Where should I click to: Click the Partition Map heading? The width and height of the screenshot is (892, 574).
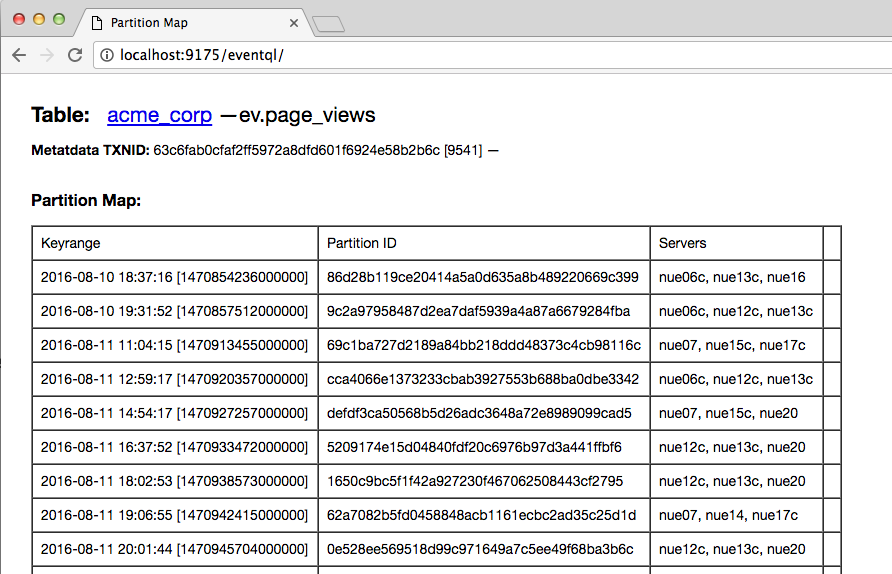click(86, 200)
